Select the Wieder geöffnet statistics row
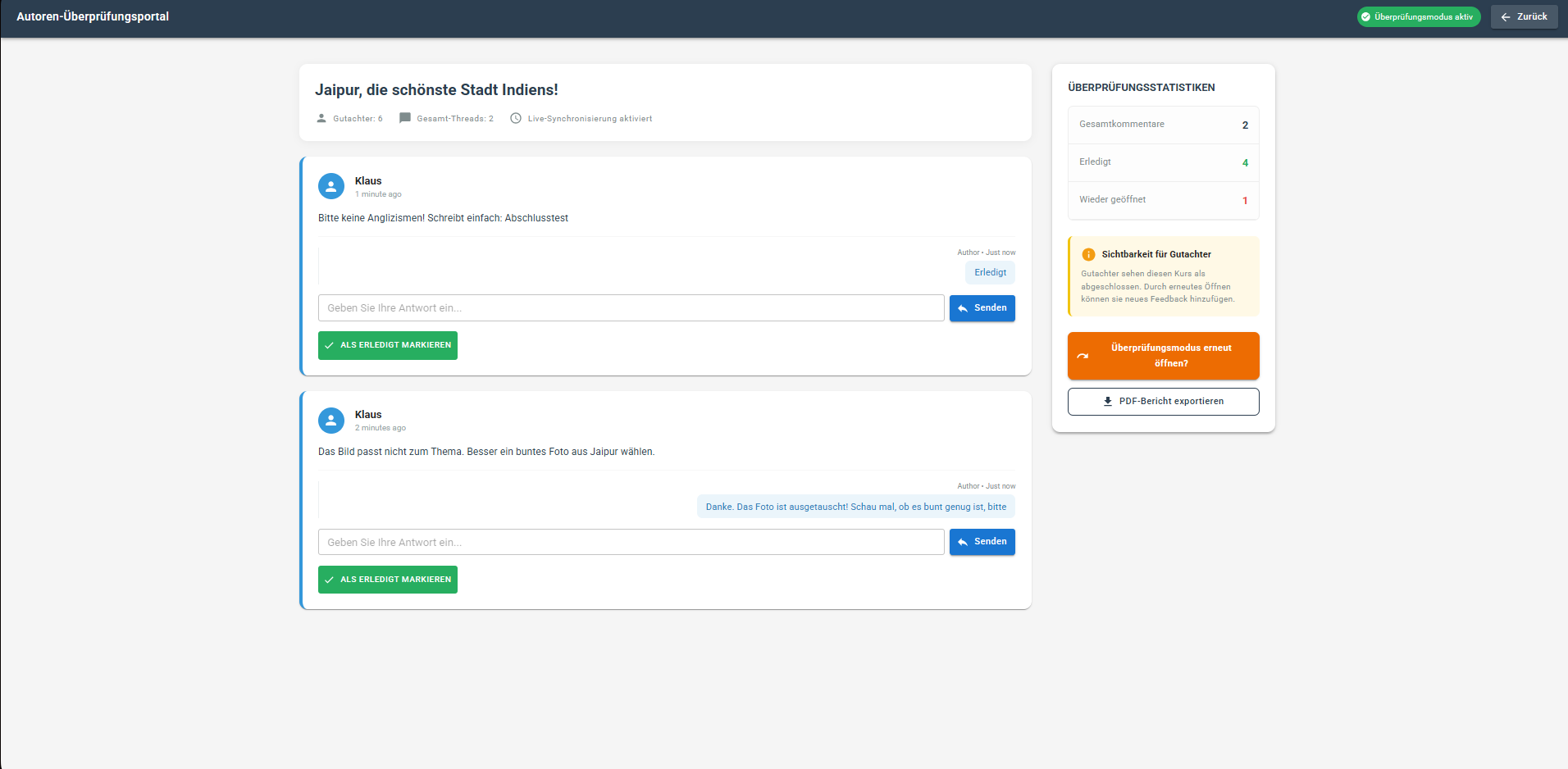Viewport: 1568px width, 769px height. coord(1163,200)
